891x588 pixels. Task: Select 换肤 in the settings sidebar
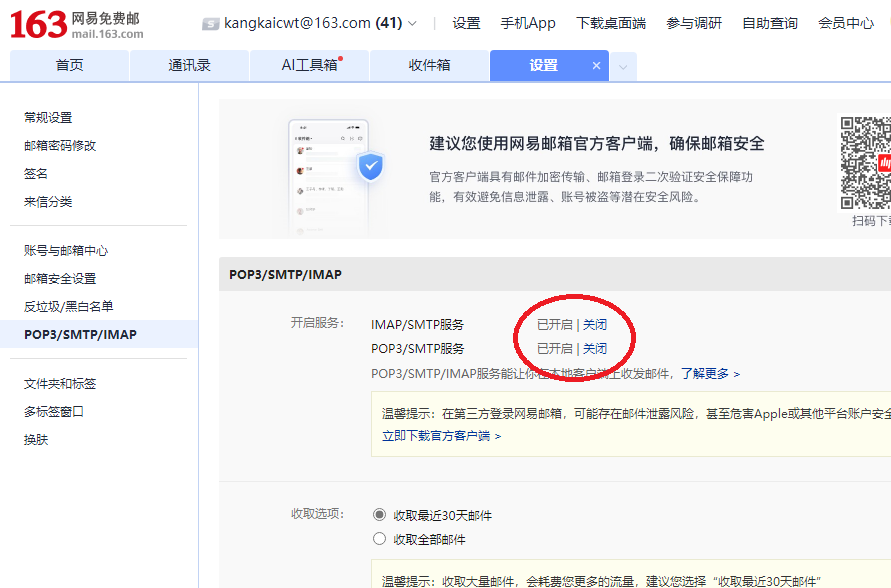click(36, 440)
